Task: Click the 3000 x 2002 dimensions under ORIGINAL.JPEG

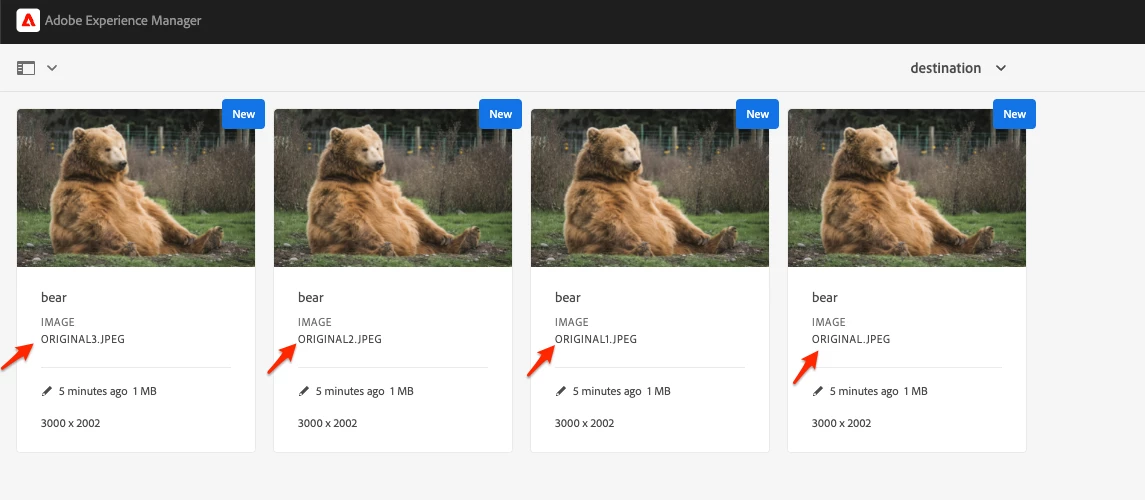Action: pos(842,423)
